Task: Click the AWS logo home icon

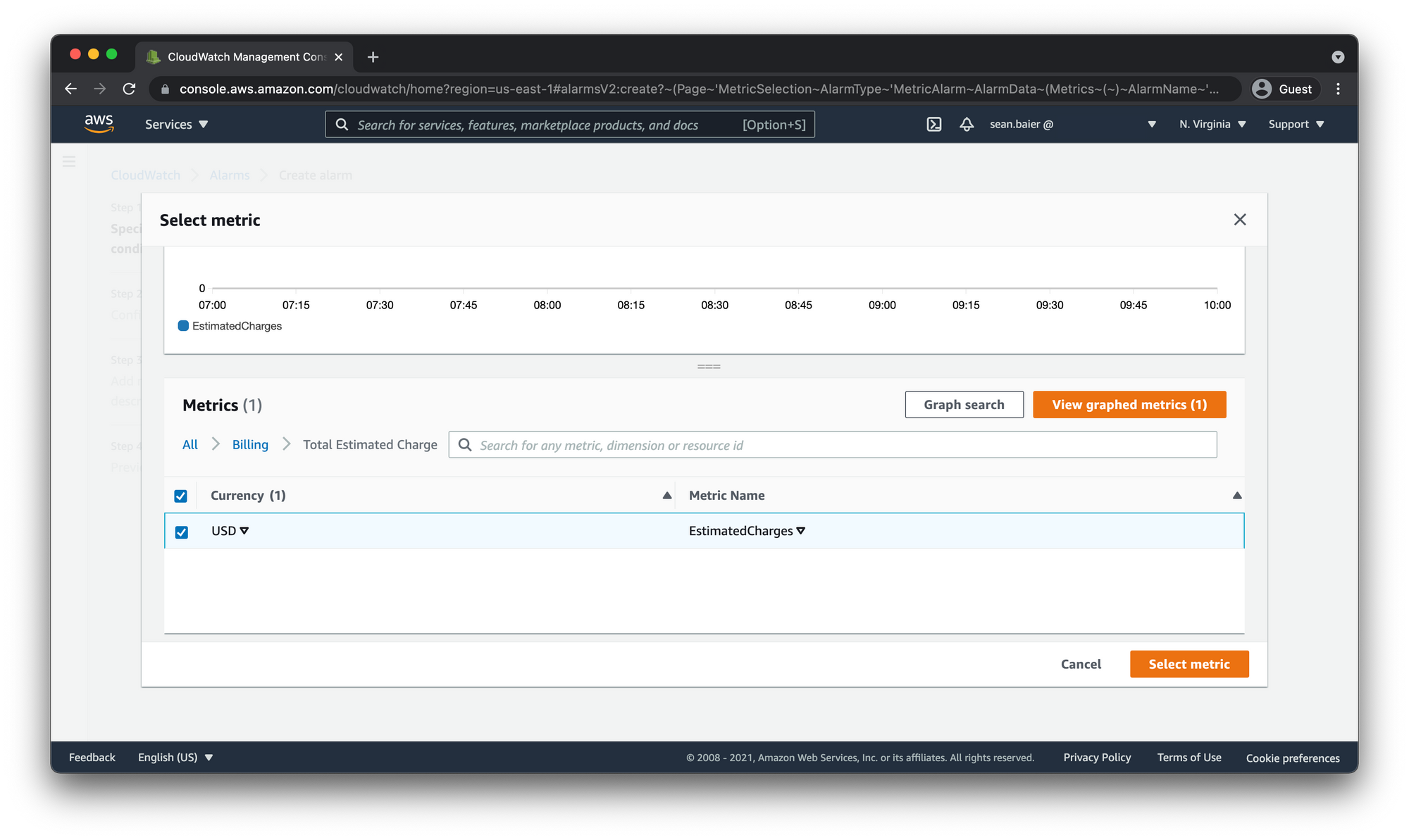Action: point(99,124)
